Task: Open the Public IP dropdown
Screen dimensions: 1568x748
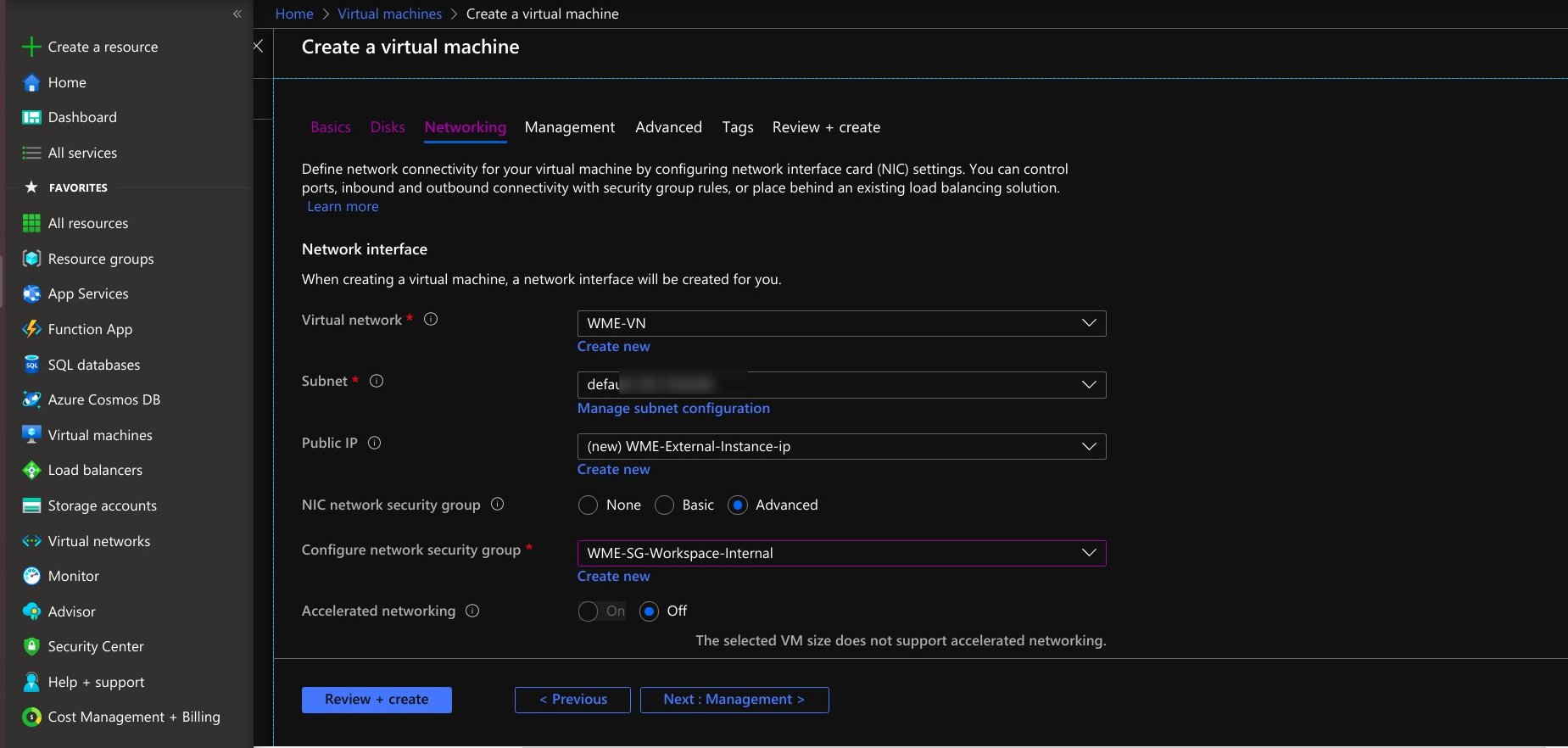Action: point(1089,446)
